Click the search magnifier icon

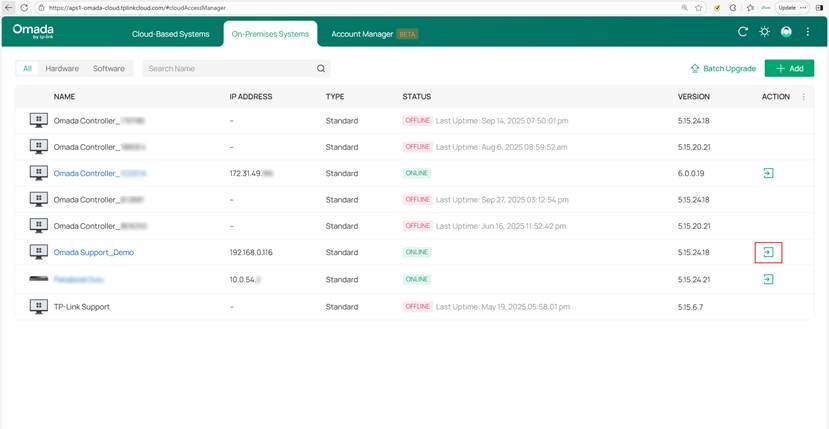pos(321,69)
